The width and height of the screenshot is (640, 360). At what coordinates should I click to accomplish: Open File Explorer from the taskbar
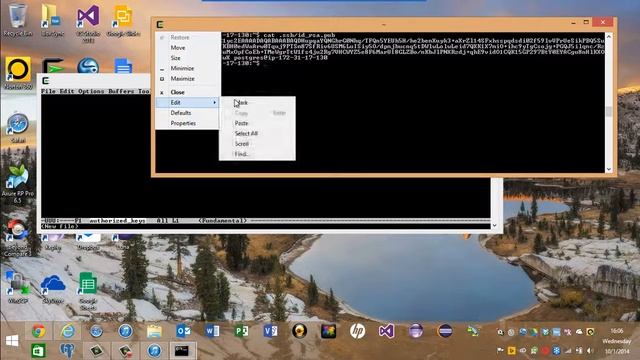(x=154, y=331)
